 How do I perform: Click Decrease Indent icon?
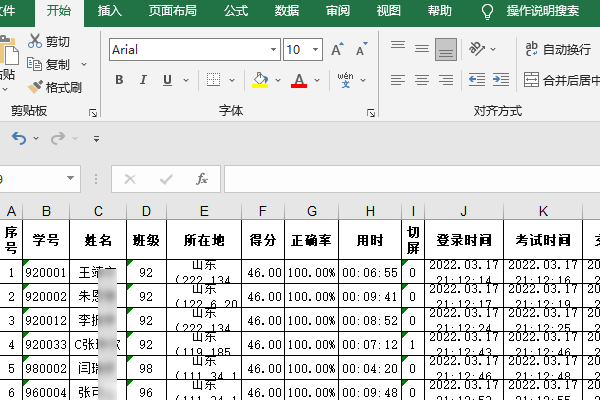(x=477, y=80)
